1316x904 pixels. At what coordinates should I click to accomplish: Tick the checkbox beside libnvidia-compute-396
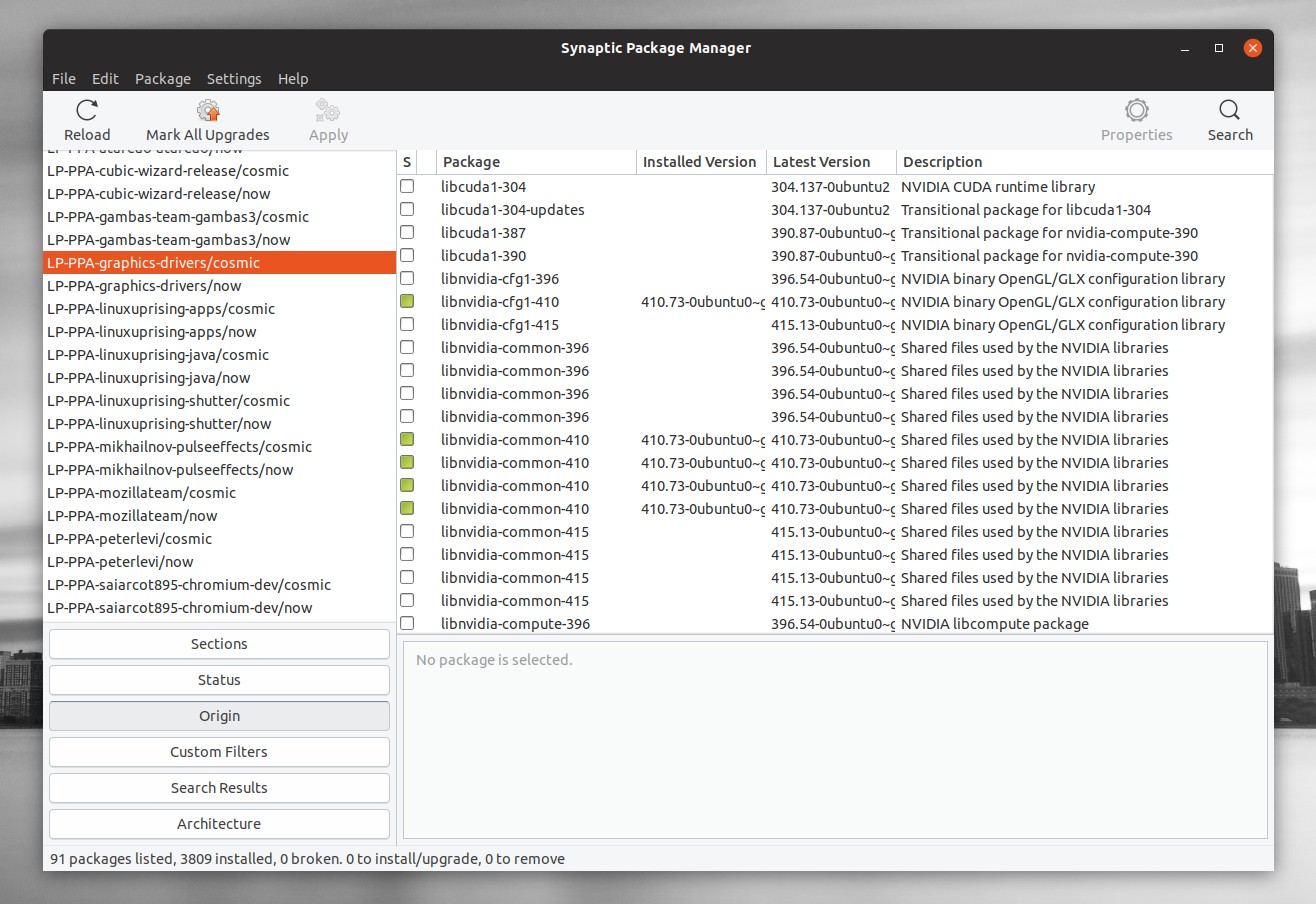click(x=407, y=623)
